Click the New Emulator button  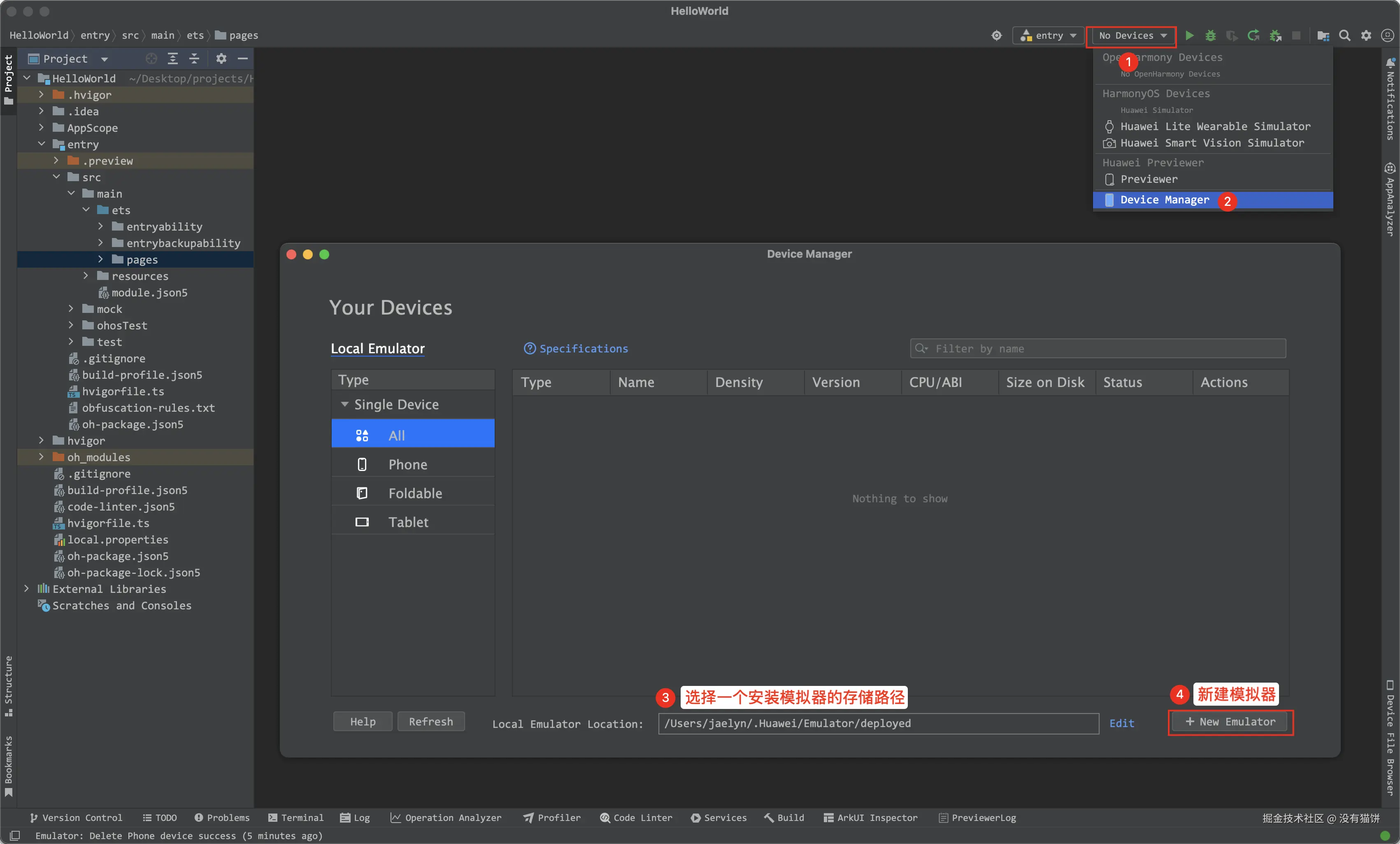click(1230, 722)
